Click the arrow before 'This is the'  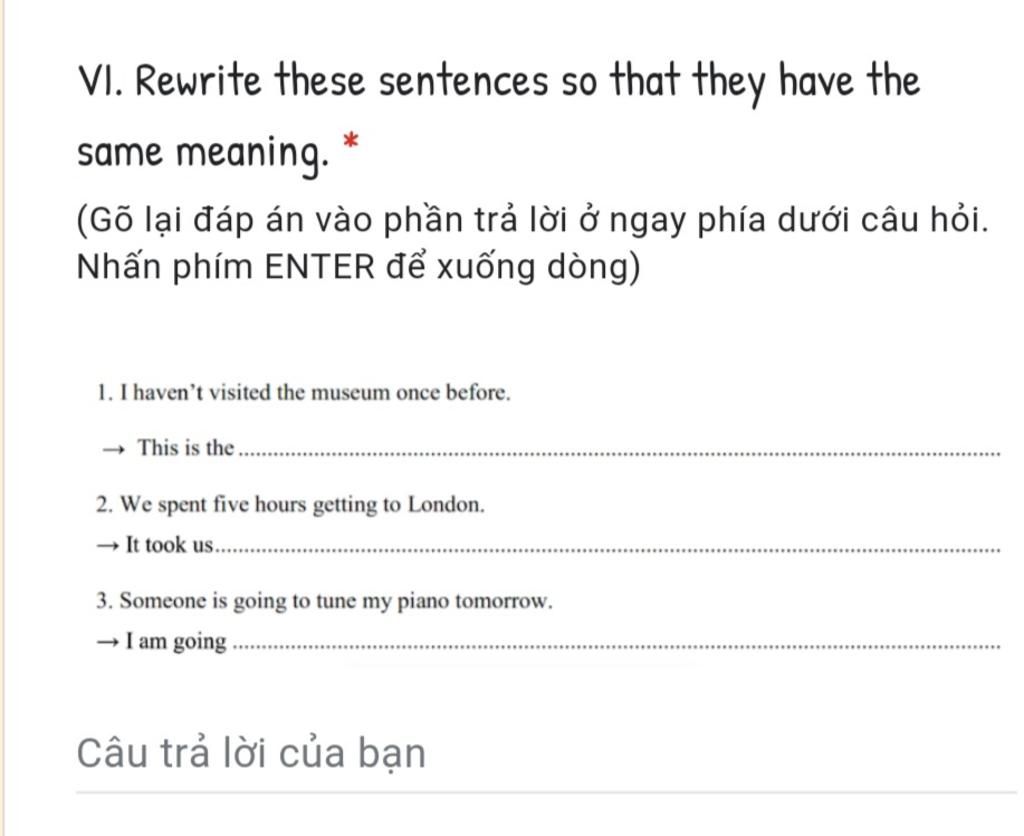coord(113,449)
